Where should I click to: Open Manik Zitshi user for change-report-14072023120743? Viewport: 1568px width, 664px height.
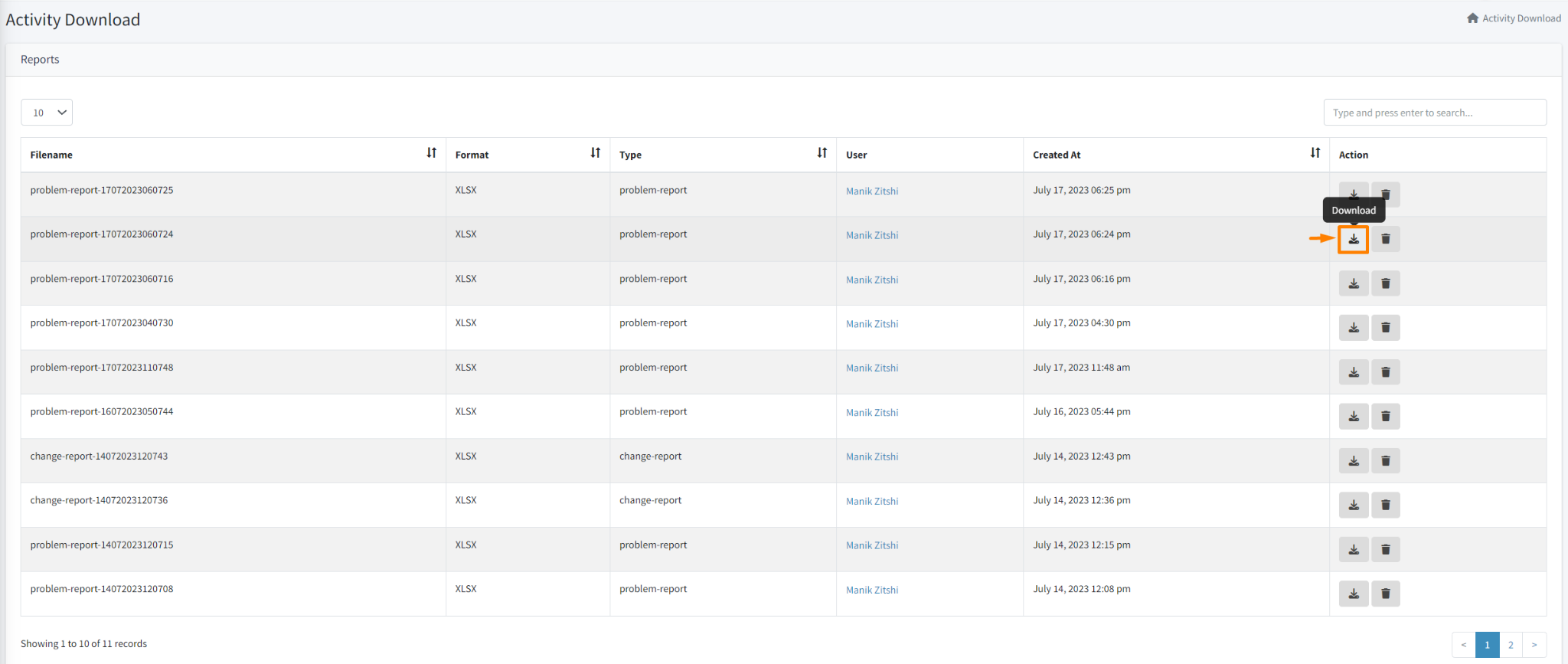872,457
